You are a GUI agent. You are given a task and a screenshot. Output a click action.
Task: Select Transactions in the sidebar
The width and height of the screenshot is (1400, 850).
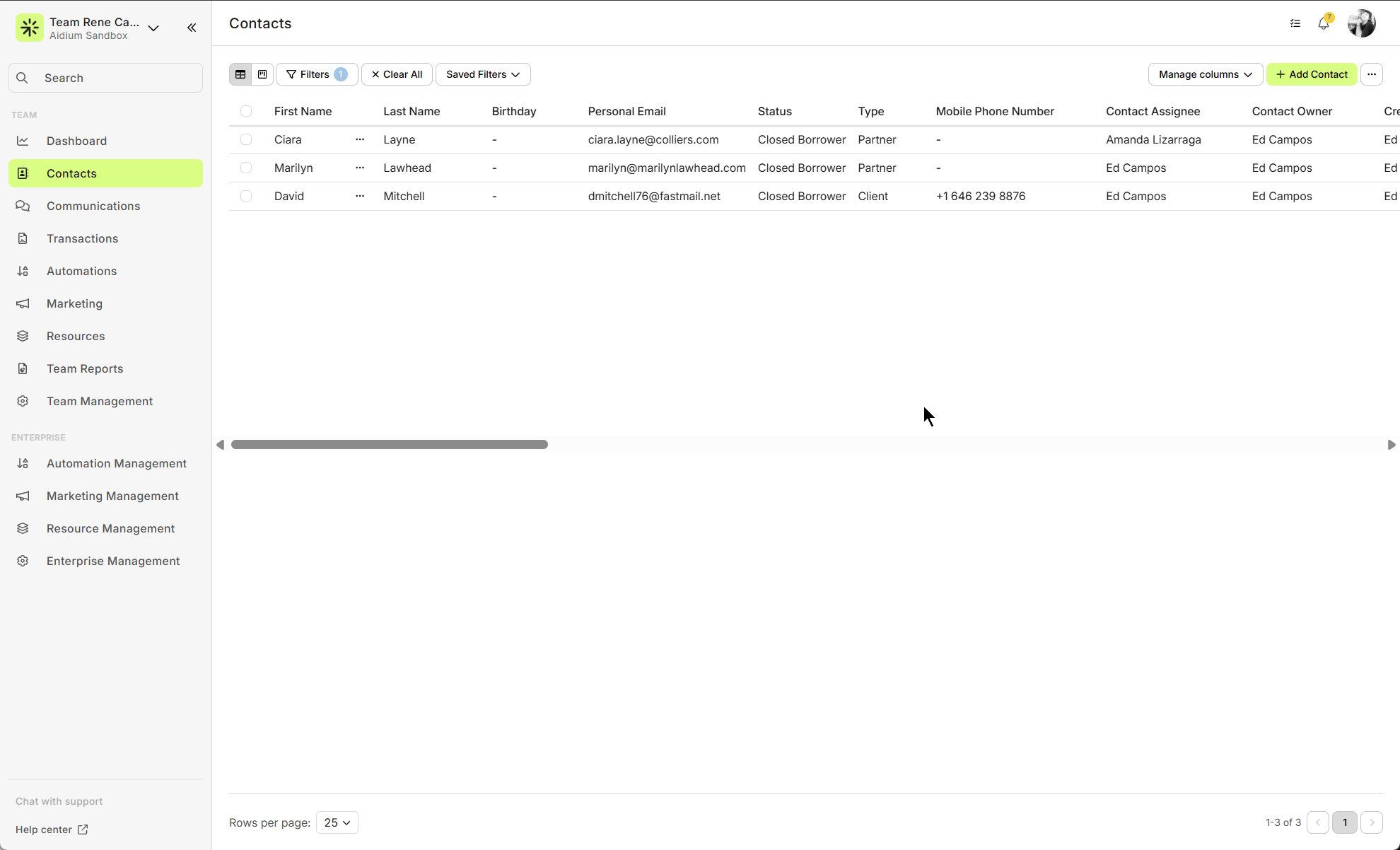pos(82,238)
